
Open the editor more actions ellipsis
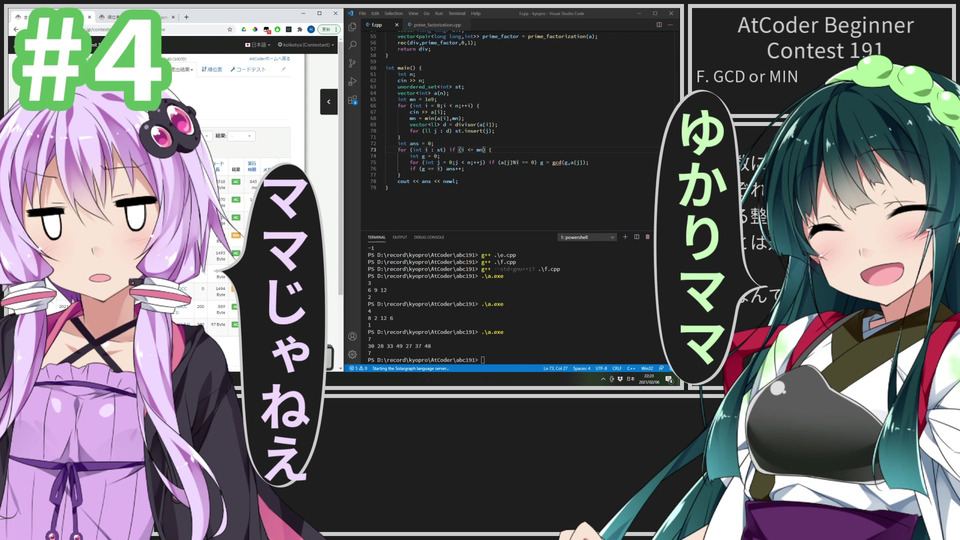pos(670,24)
